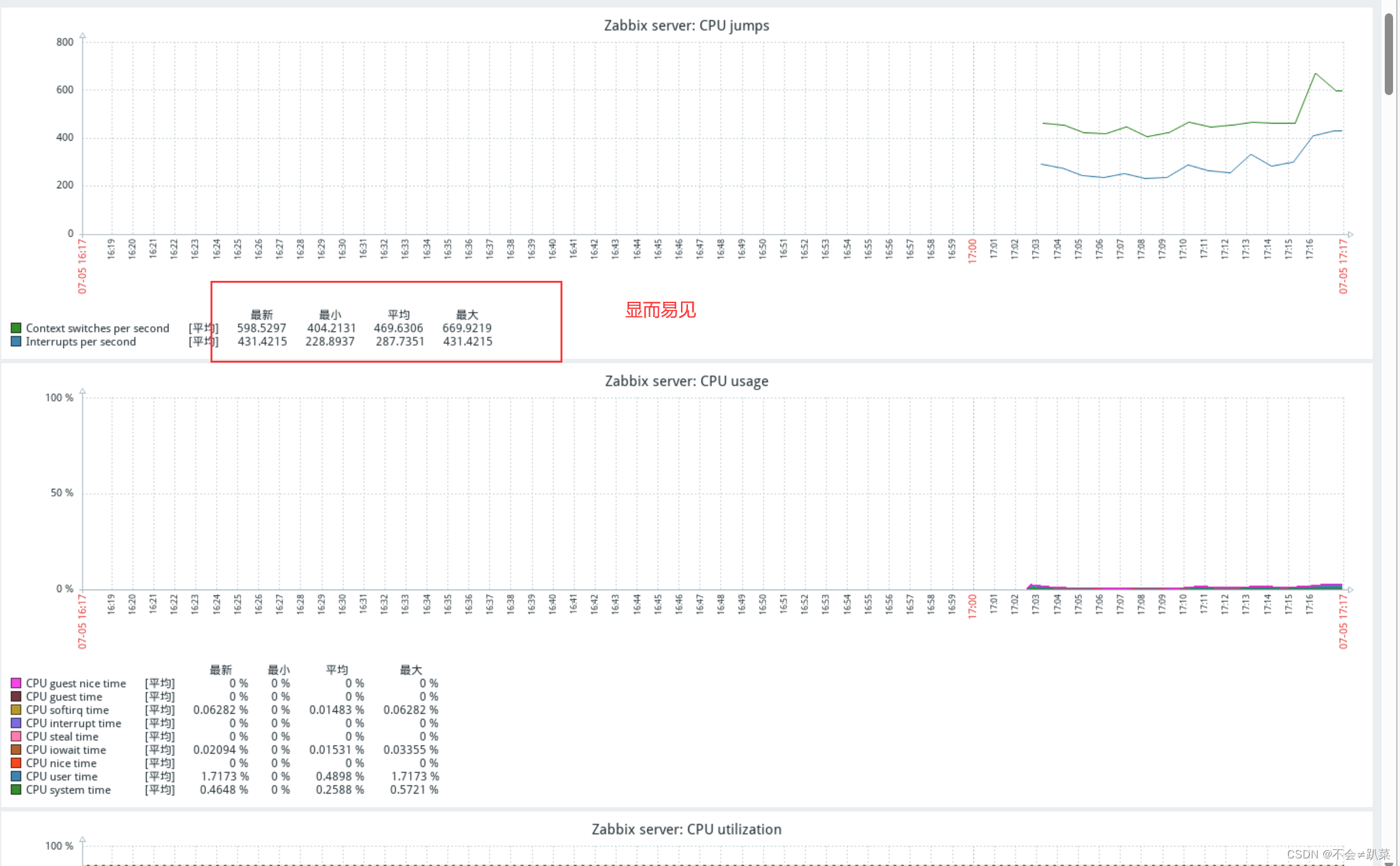Click the '50 %' y-axis label on CPU usage
This screenshot has width=1400, height=866.
[62, 493]
